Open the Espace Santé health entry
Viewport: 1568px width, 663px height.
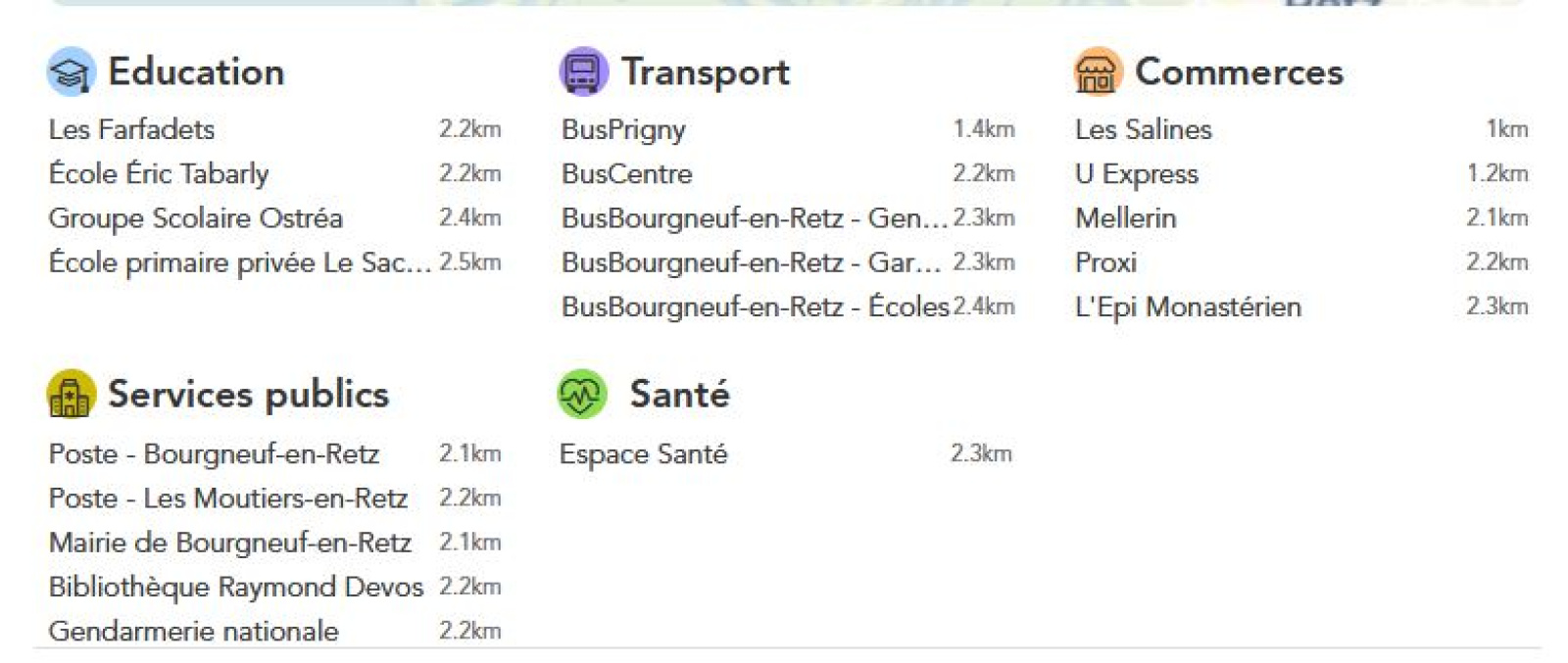(x=643, y=454)
